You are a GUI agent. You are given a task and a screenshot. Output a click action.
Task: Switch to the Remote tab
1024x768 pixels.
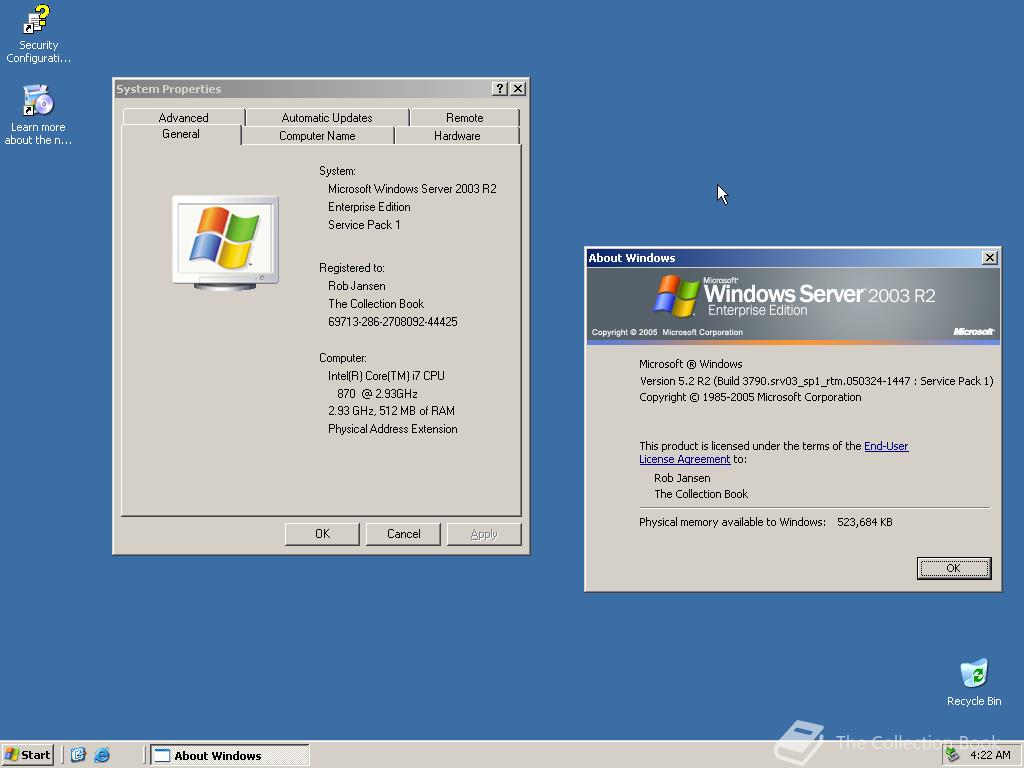click(464, 118)
